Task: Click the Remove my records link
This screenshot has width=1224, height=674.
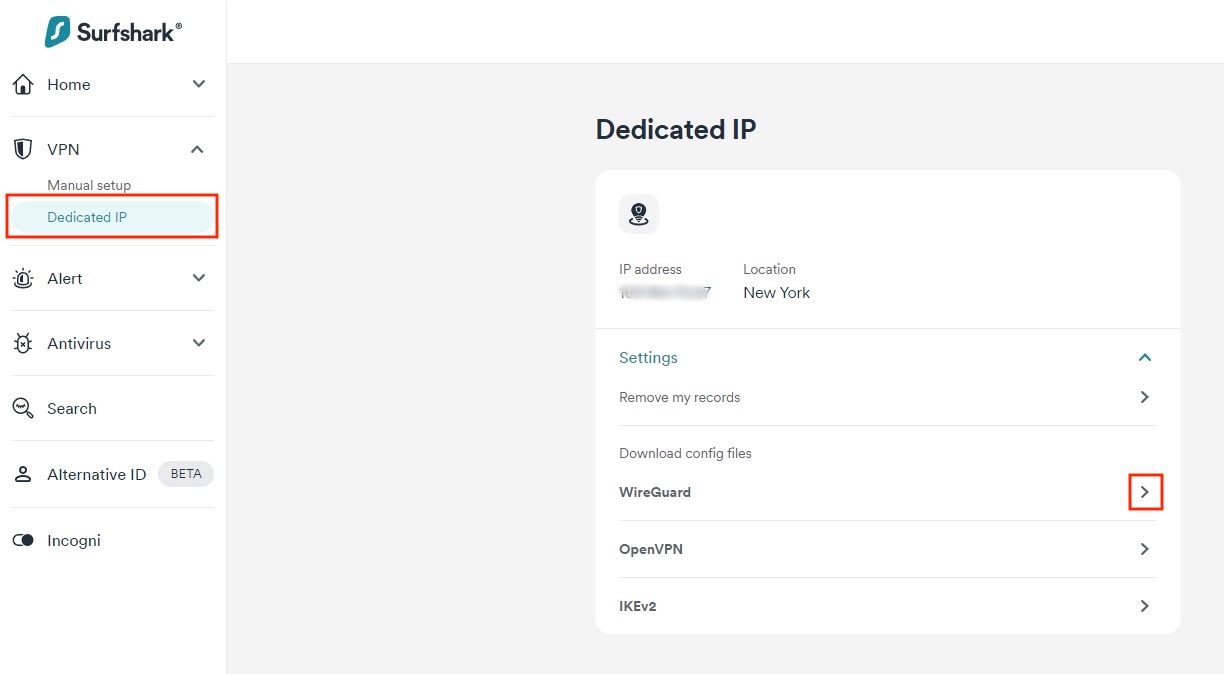Action: point(680,397)
